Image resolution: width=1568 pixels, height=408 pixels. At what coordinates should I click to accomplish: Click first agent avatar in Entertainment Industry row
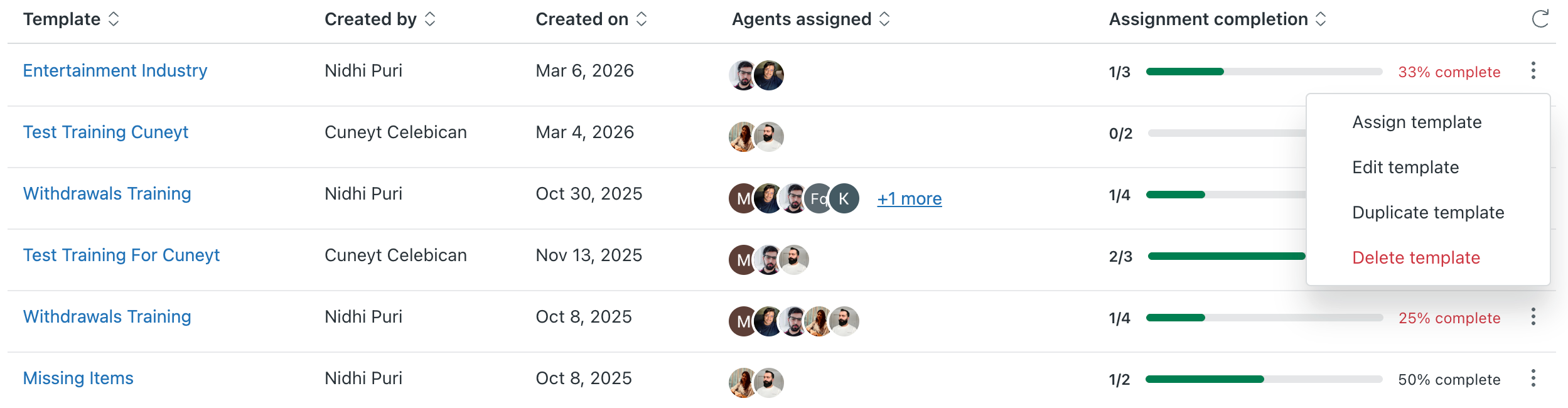[743, 75]
